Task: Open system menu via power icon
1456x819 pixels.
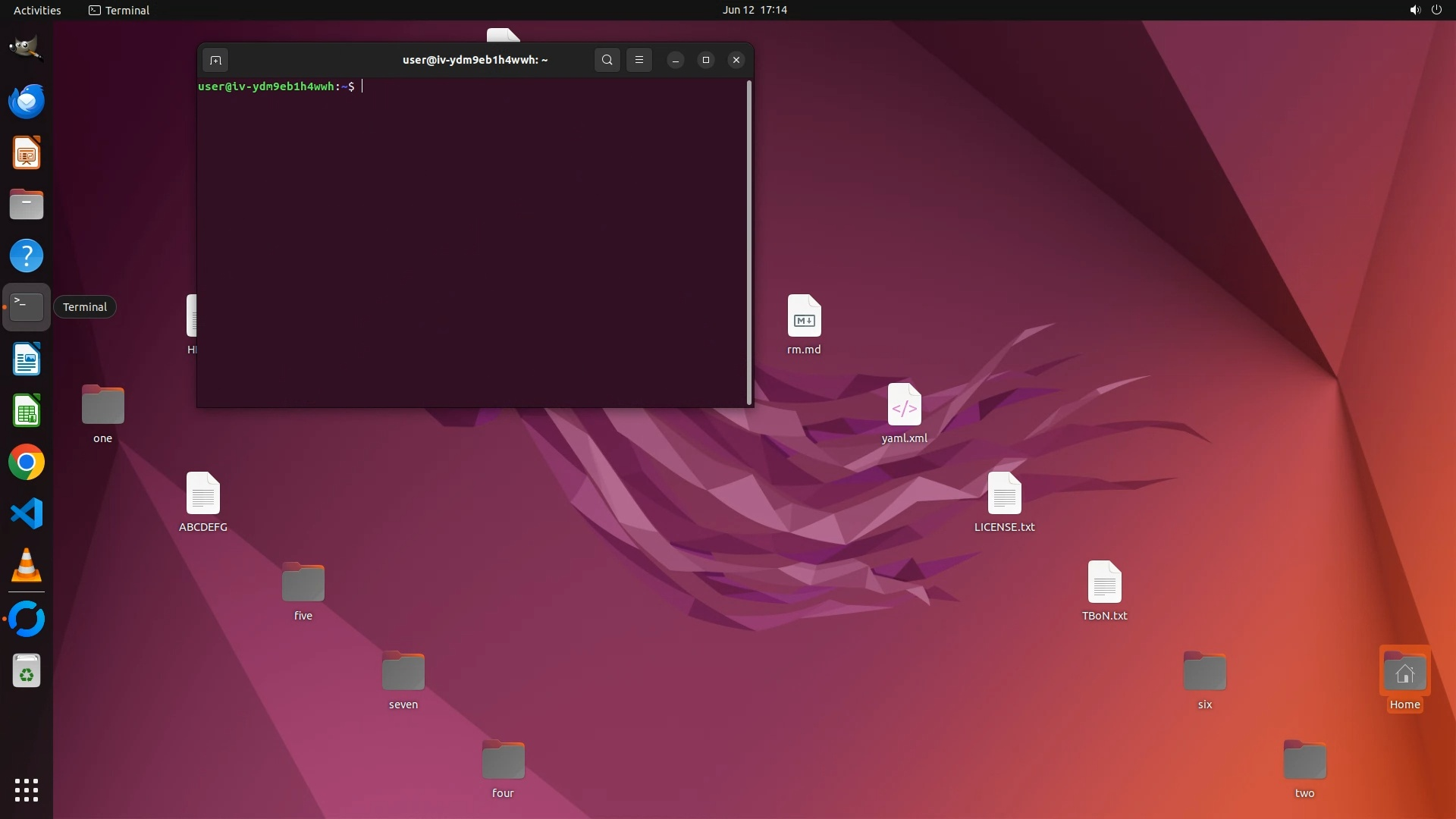Action: pos(1436,10)
